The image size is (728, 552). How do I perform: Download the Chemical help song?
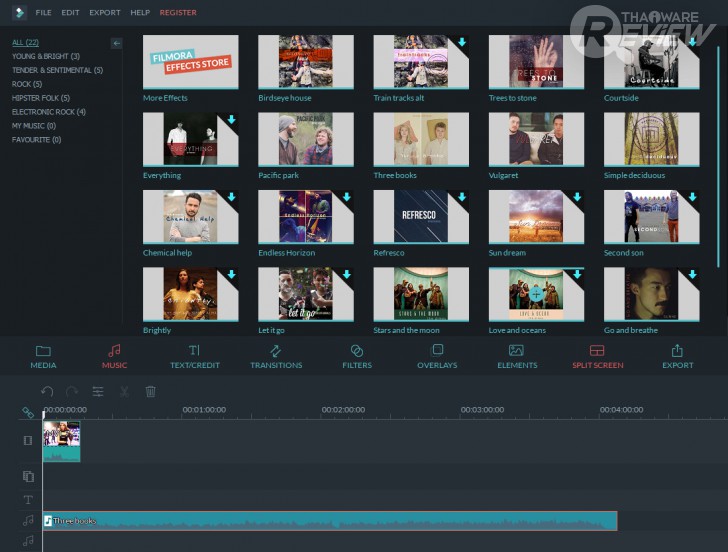231,197
